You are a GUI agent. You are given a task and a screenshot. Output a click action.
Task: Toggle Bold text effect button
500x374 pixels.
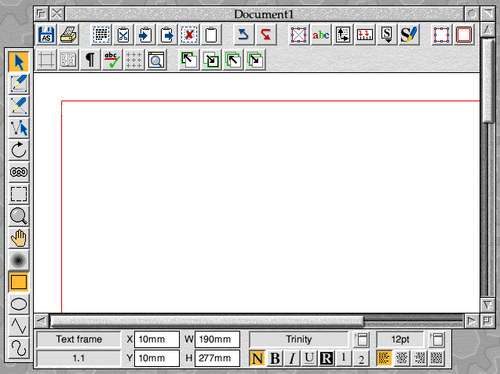pos(275,359)
